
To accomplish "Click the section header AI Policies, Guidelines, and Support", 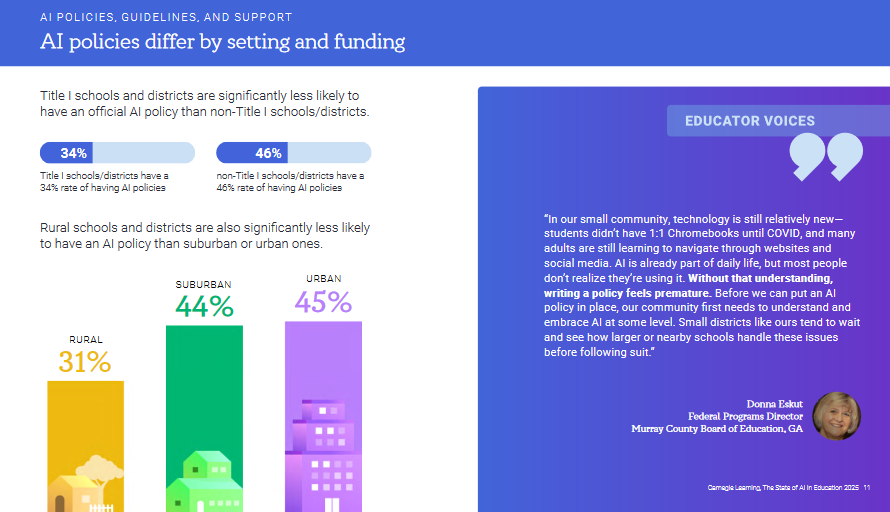I will [166, 17].
